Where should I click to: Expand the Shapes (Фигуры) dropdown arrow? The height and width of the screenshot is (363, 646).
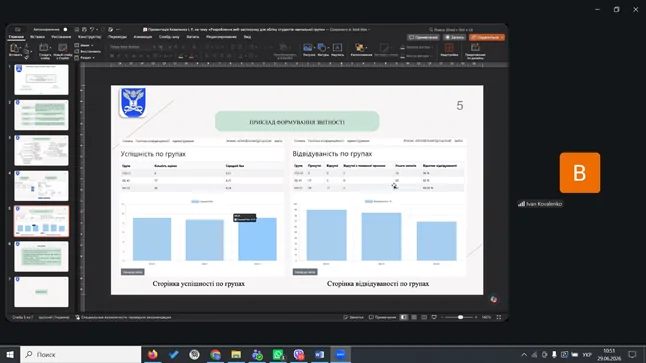[x=328, y=48]
